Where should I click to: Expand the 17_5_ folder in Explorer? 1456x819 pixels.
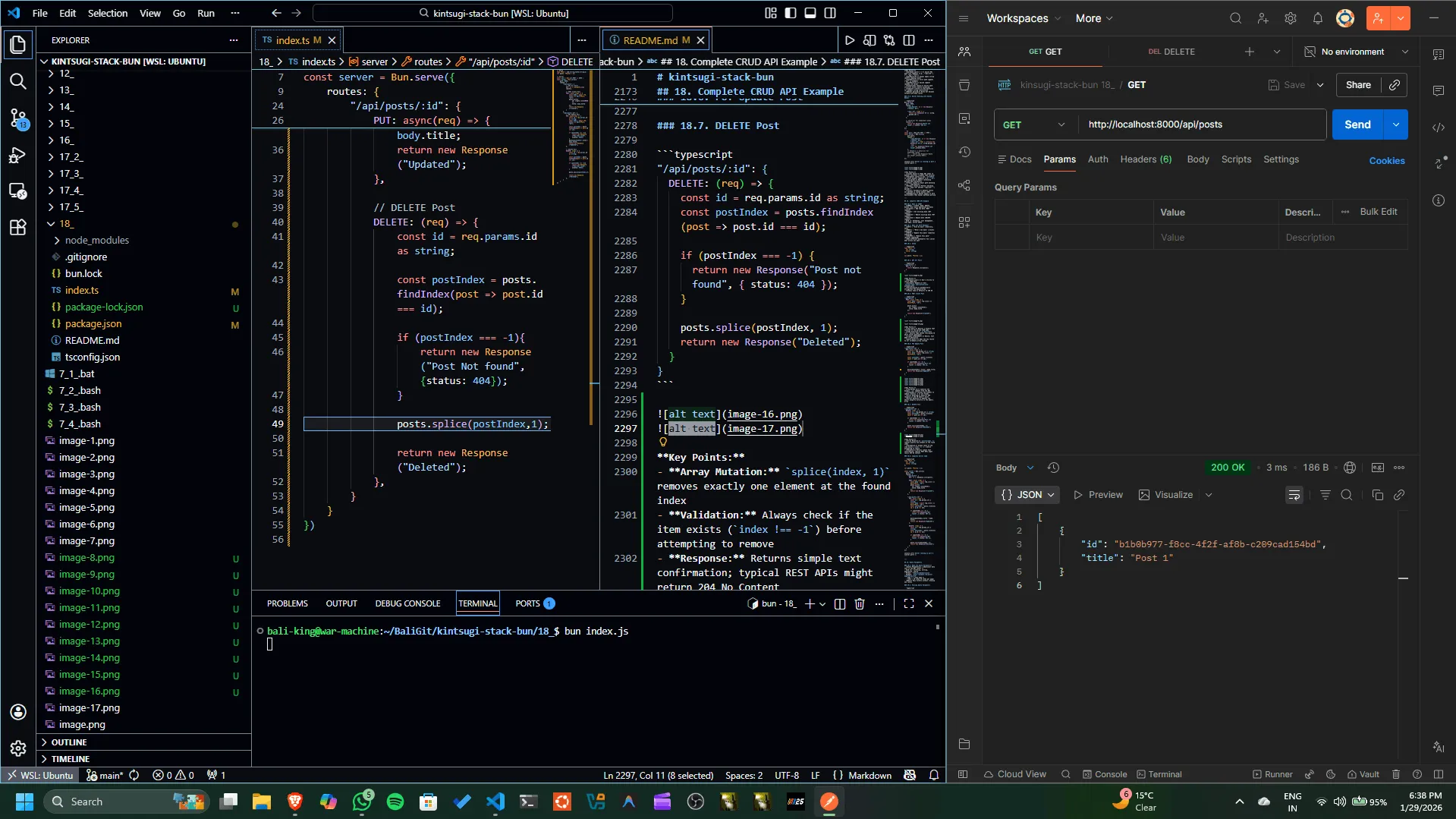(71, 206)
